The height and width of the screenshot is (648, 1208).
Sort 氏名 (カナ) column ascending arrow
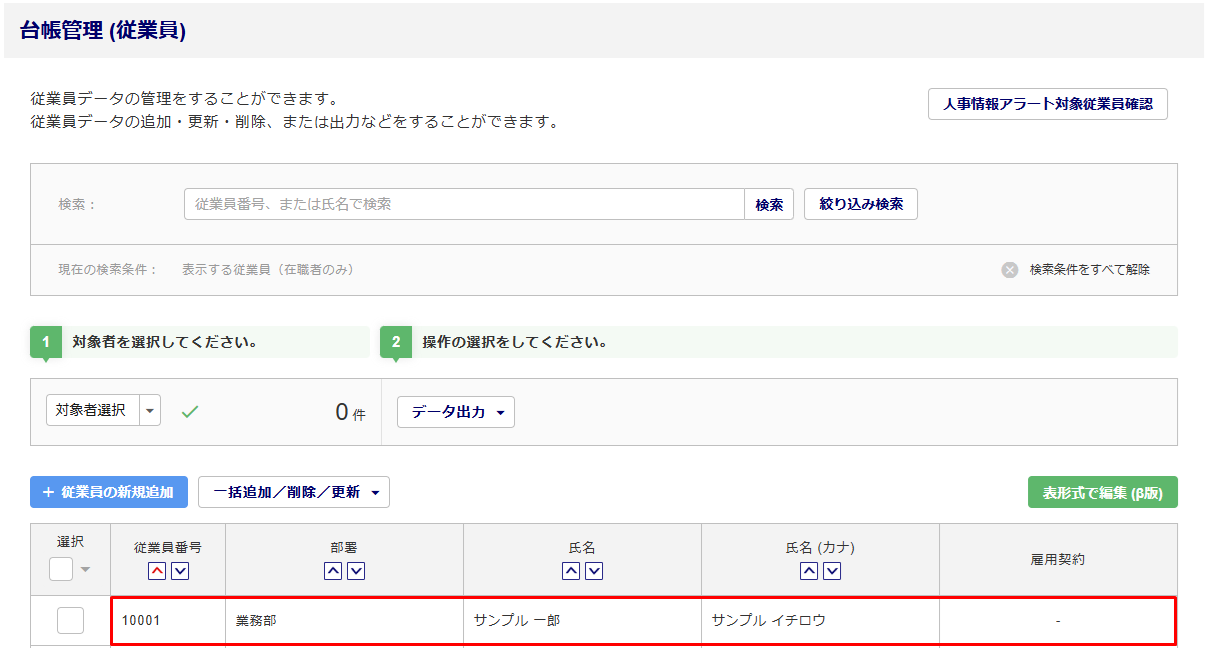809,571
